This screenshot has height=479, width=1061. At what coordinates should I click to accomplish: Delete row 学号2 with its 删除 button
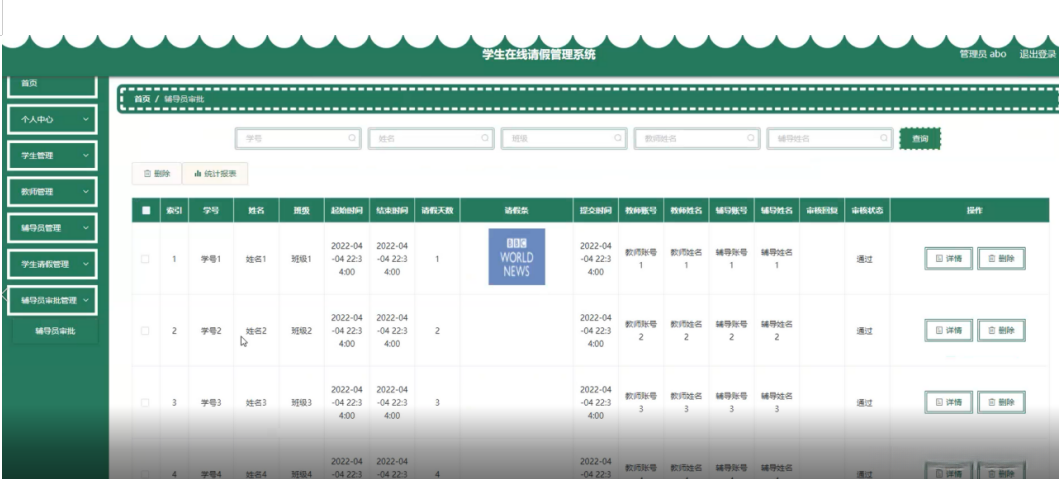tap(1001, 330)
